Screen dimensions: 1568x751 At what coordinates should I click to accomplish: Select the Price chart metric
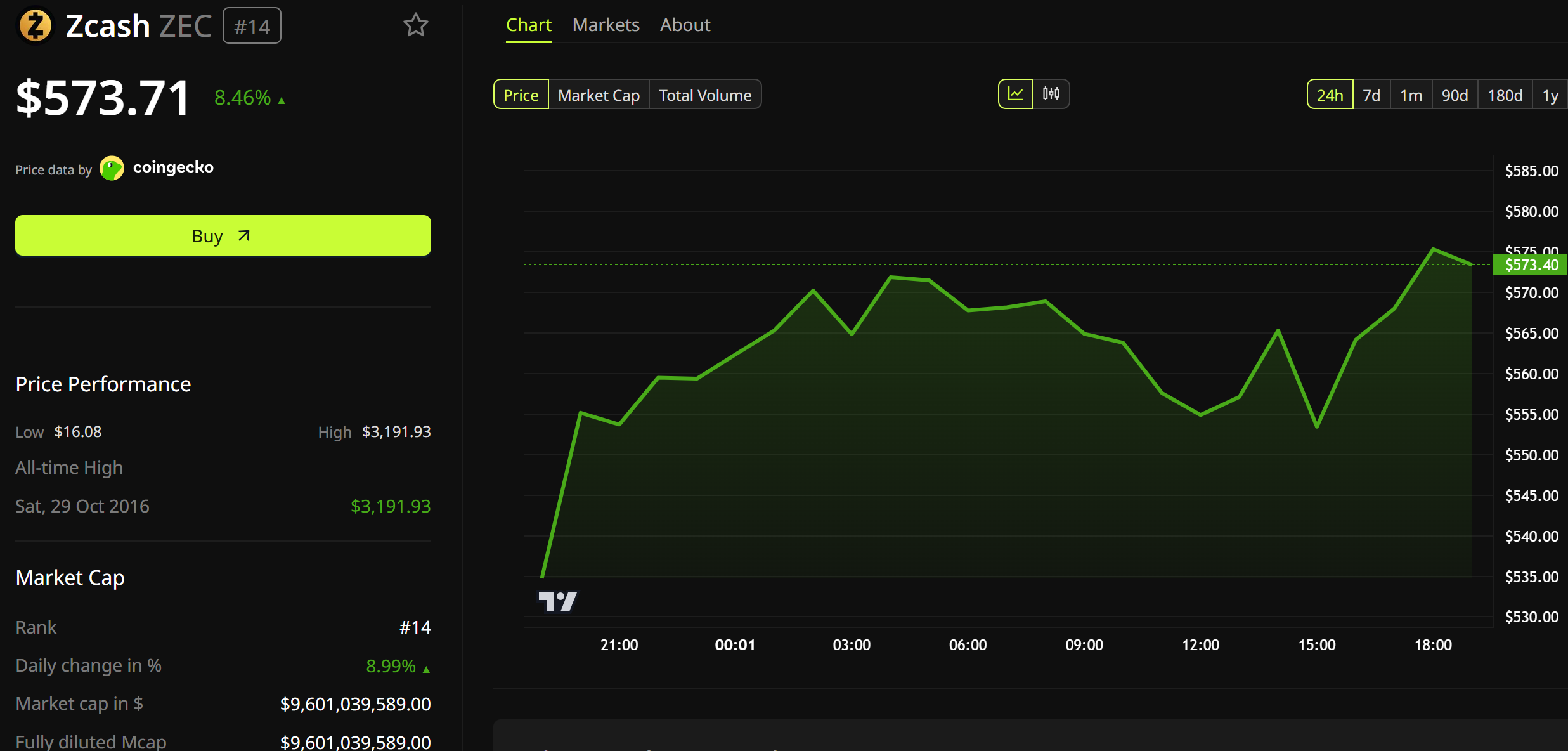pyautogui.click(x=521, y=95)
